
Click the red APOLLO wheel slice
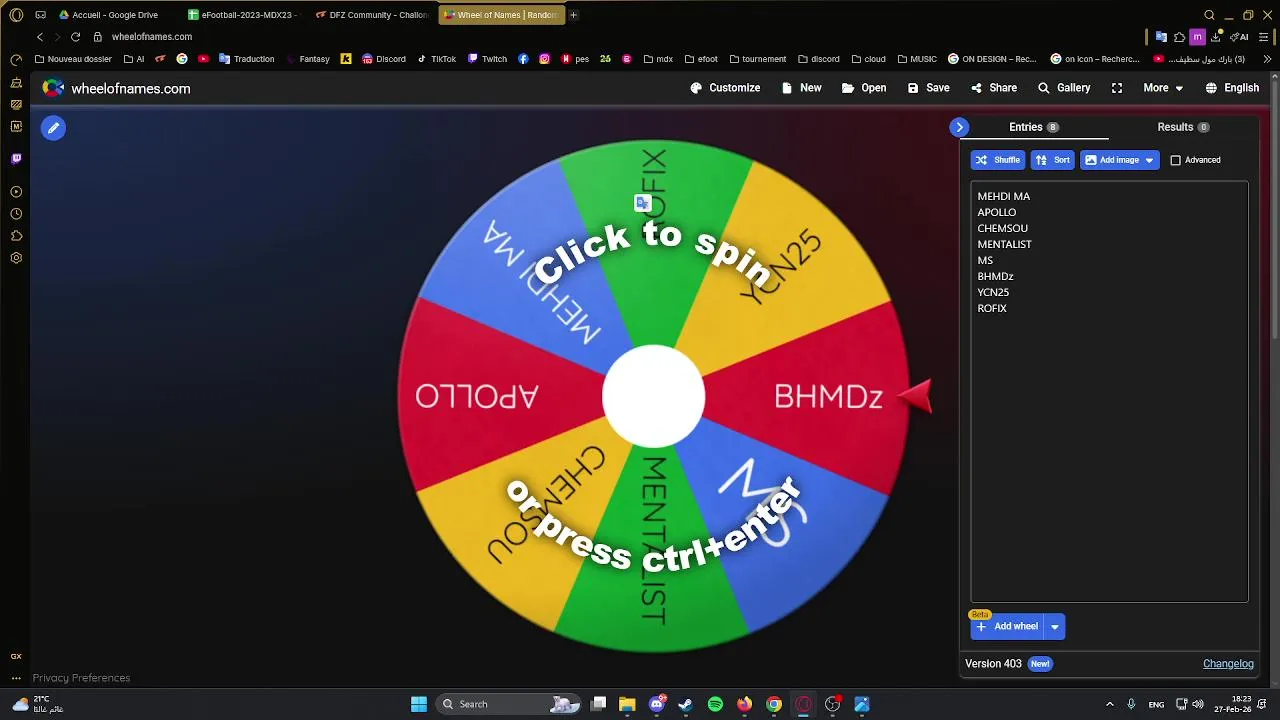click(x=476, y=396)
